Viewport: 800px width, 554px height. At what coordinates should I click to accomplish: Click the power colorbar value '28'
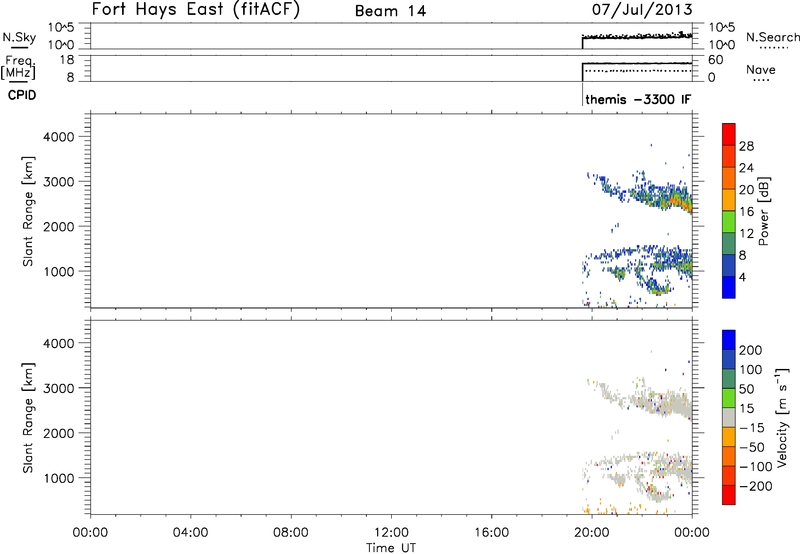coord(746,146)
